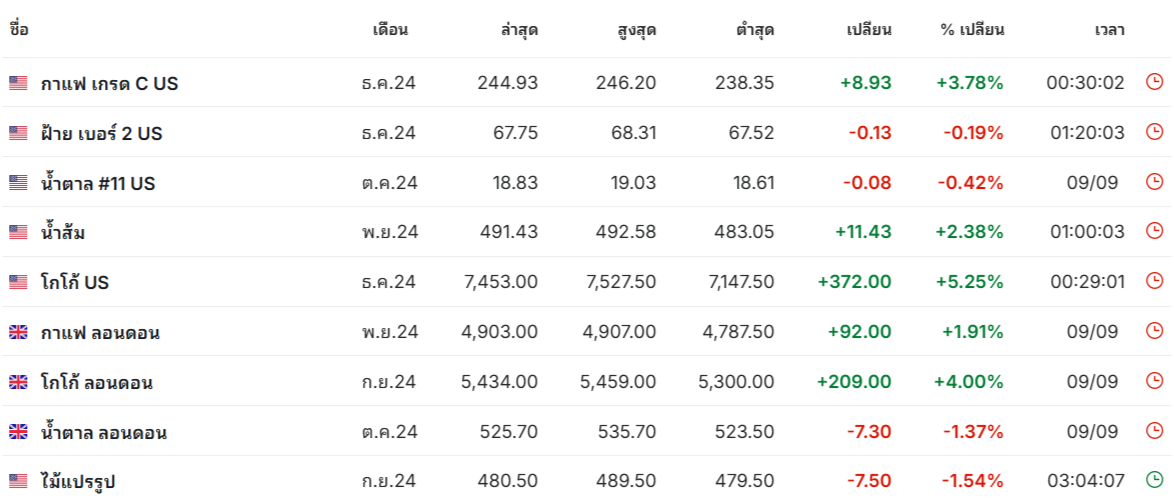The image size is (1174, 503).
Task: Click the US flag beside กาแฟ เกรด C US
Action: tap(18, 83)
